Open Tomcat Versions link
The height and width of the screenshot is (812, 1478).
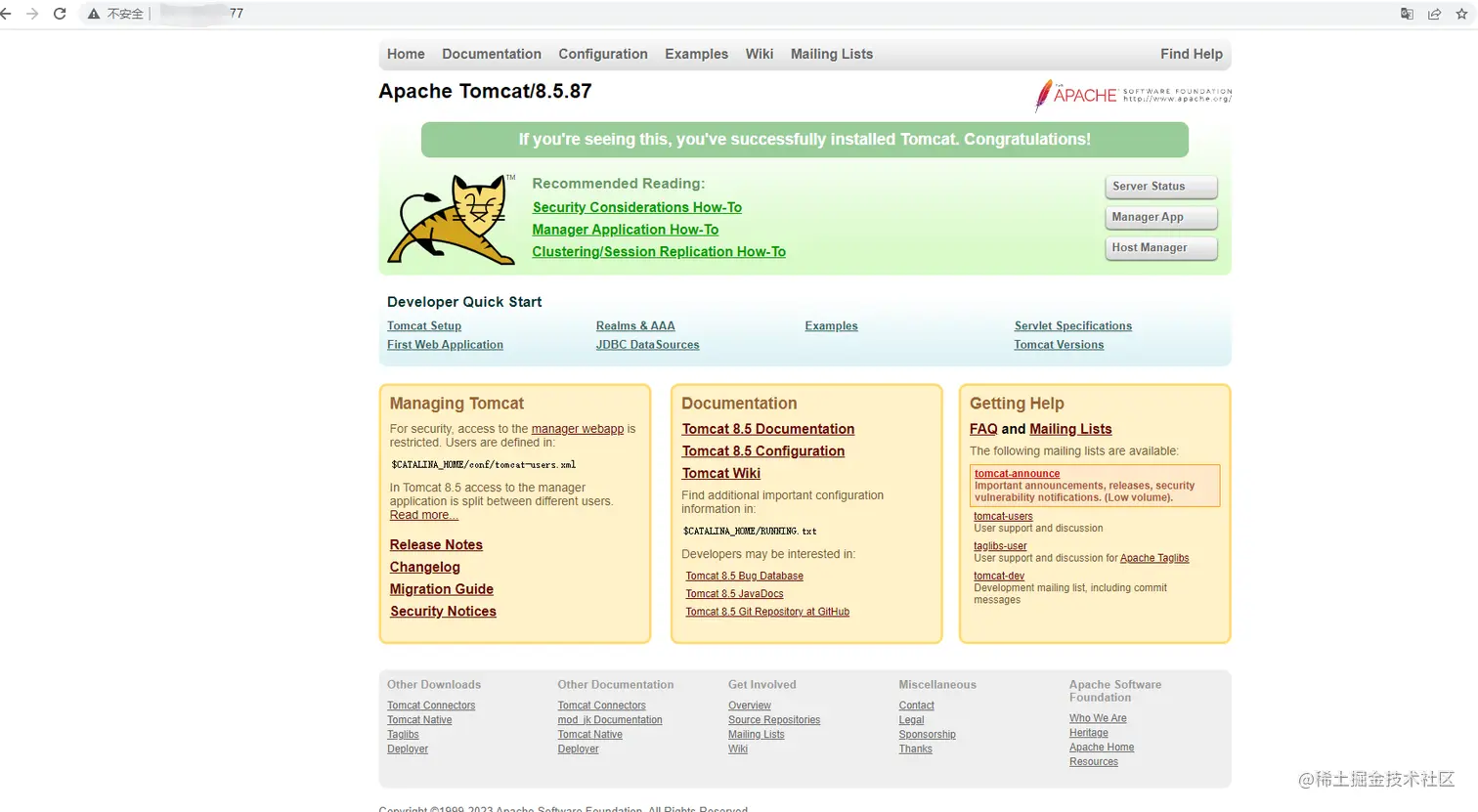1059,344
